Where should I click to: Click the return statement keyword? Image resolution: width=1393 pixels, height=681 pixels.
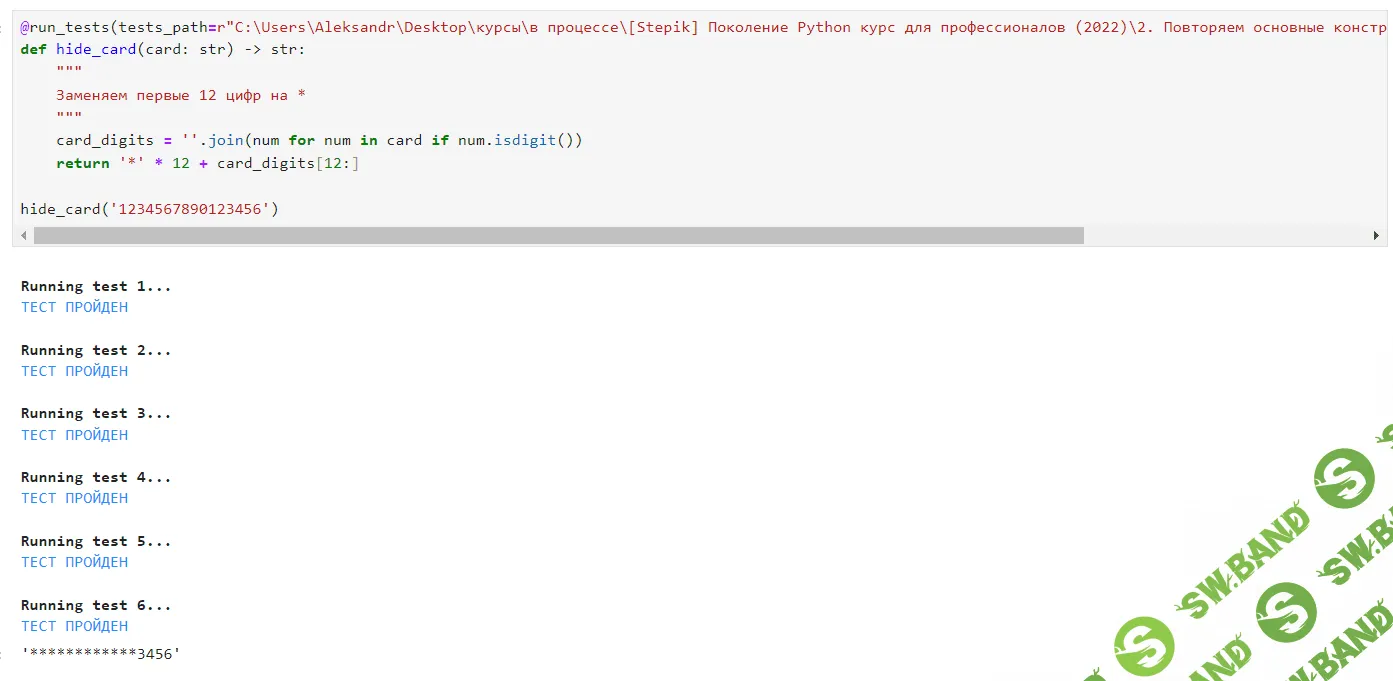83,163
